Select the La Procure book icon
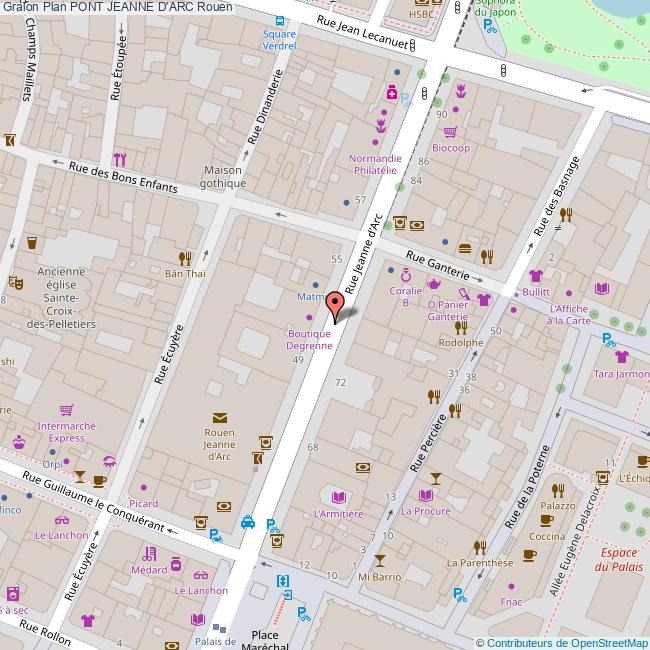The image size is (650, 650). click(427, 494)
